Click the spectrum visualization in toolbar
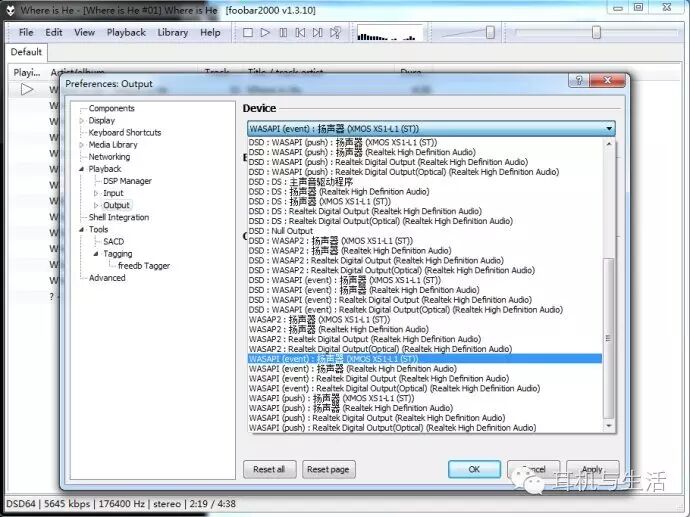 click(389, 33)
